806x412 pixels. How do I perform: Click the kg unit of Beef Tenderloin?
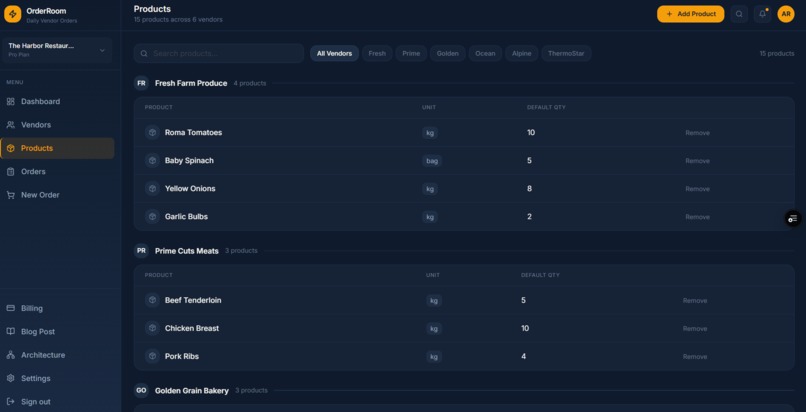point(434,301)
